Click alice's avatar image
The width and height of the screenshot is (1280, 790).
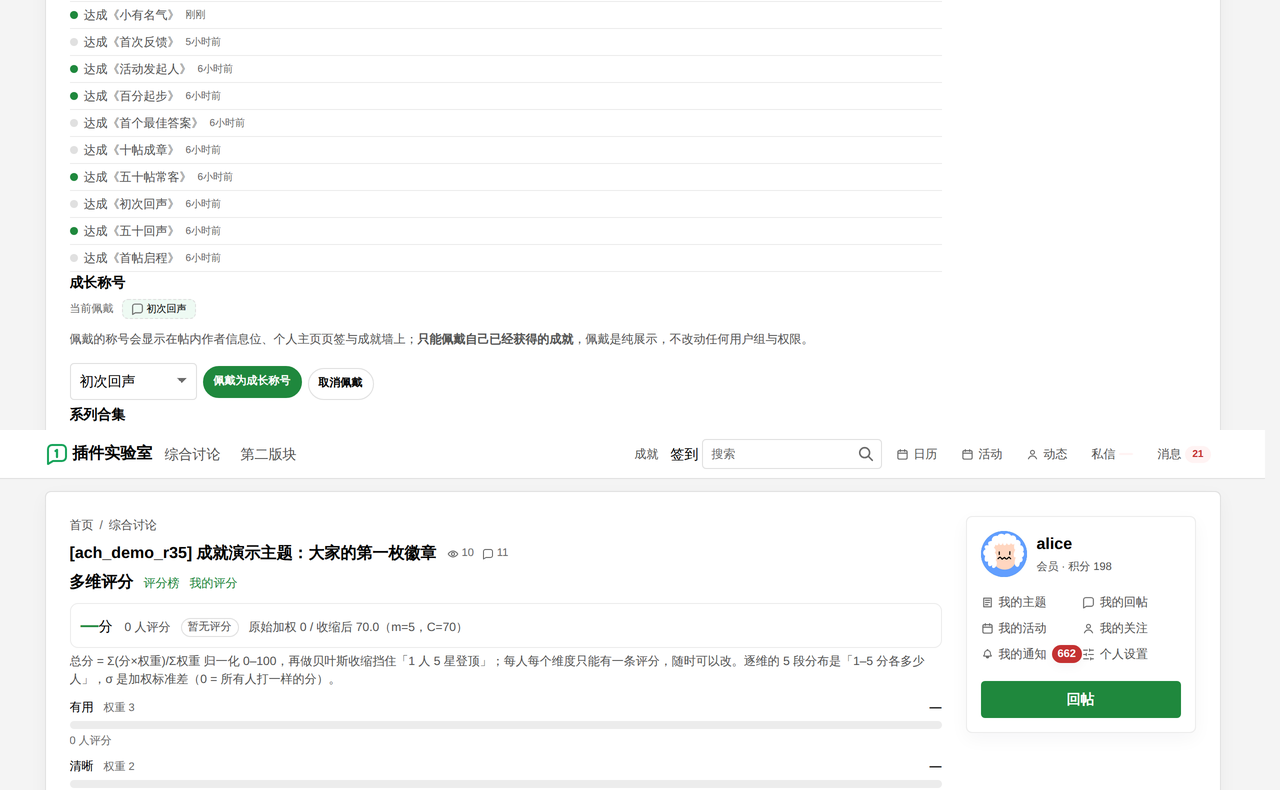click(x=1004, y=554)
